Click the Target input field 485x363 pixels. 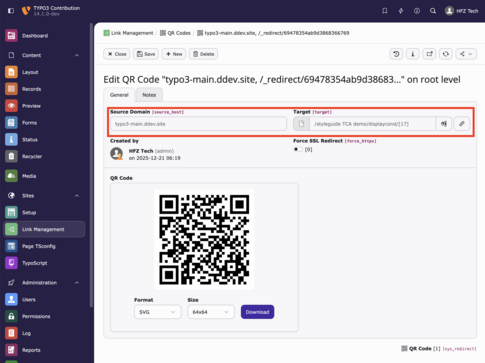[372, 124]
